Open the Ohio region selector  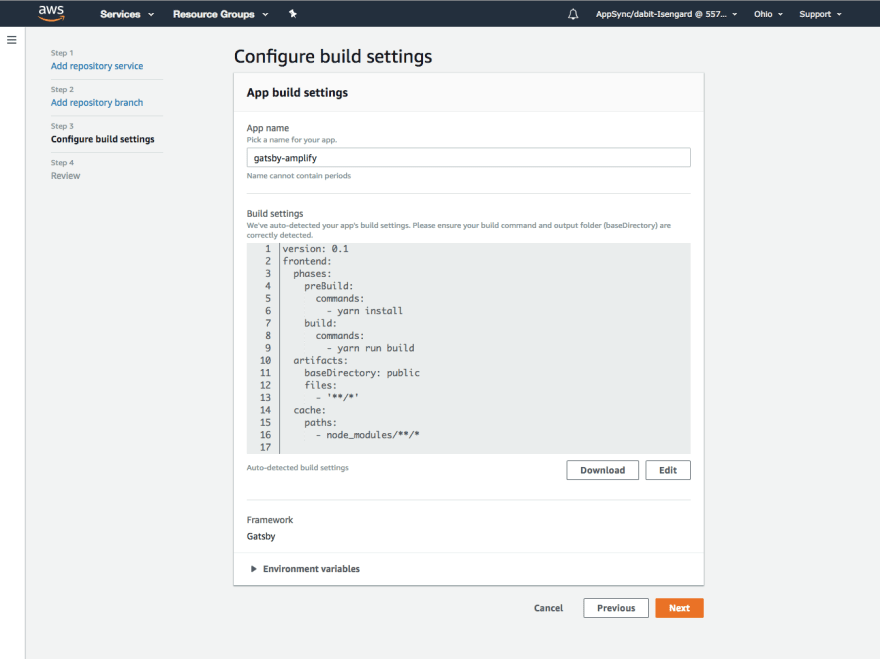768,14
